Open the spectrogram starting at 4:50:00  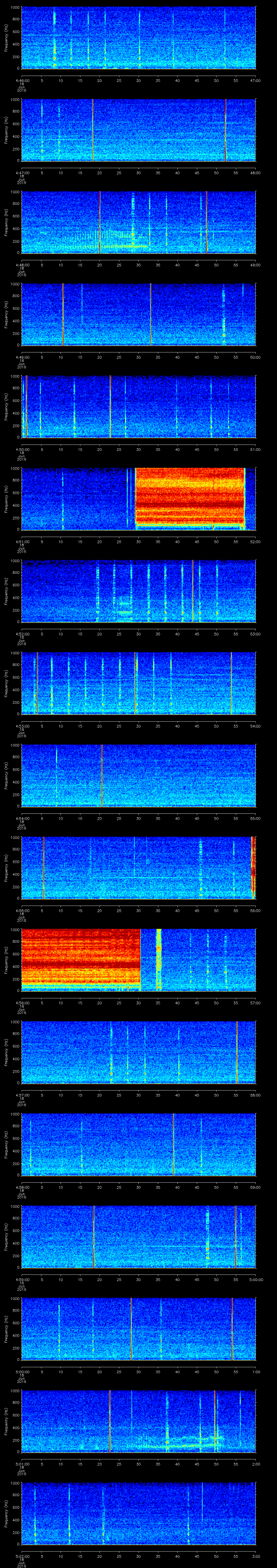click(x=138, y=407)
